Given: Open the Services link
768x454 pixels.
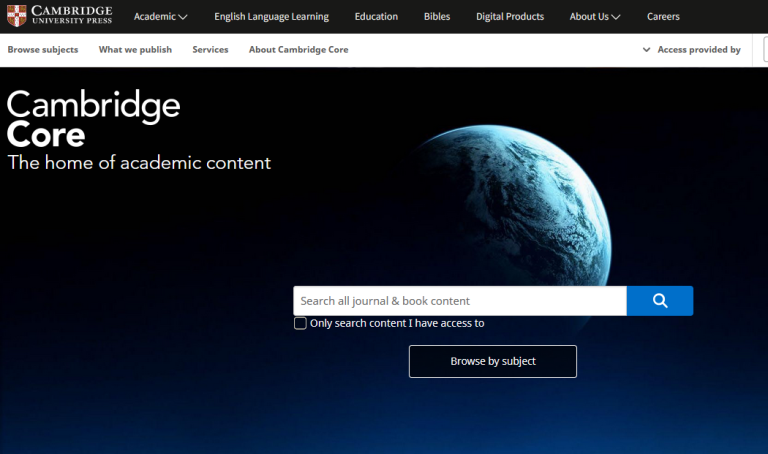Looking at the screenshot, I should tap(210, 49).
